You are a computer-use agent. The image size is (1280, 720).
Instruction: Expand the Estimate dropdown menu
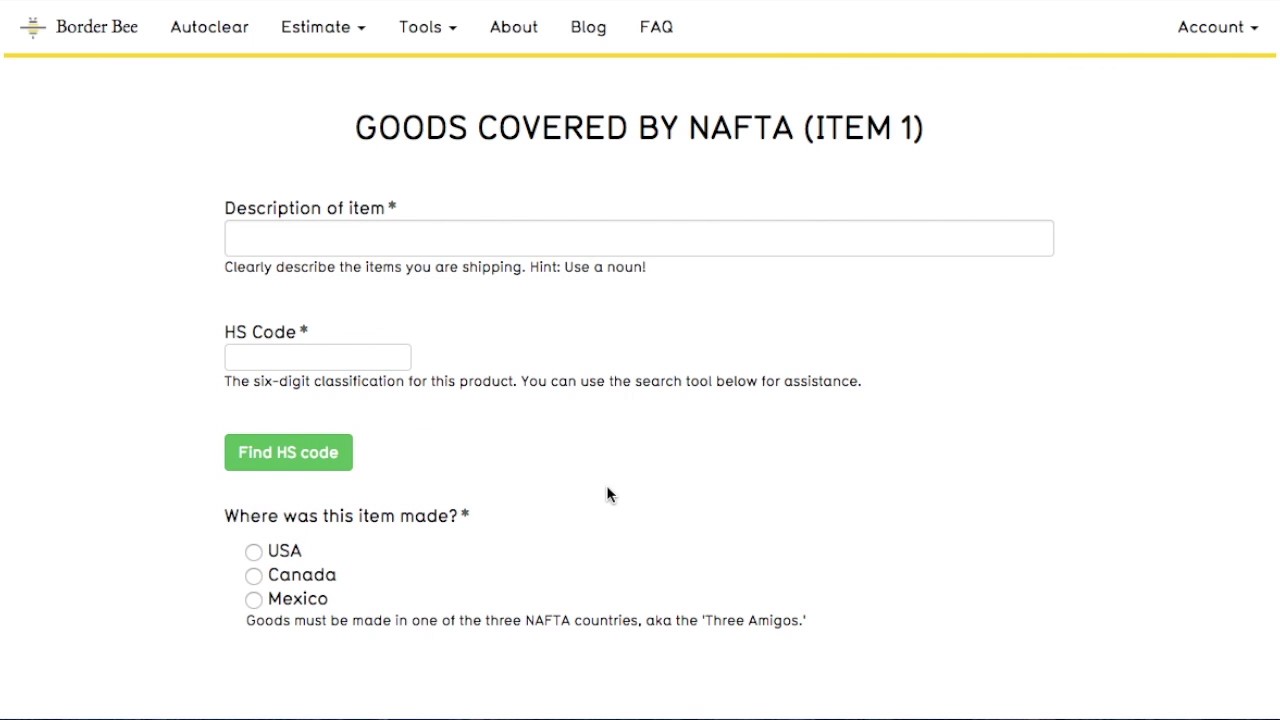(323, 27)
